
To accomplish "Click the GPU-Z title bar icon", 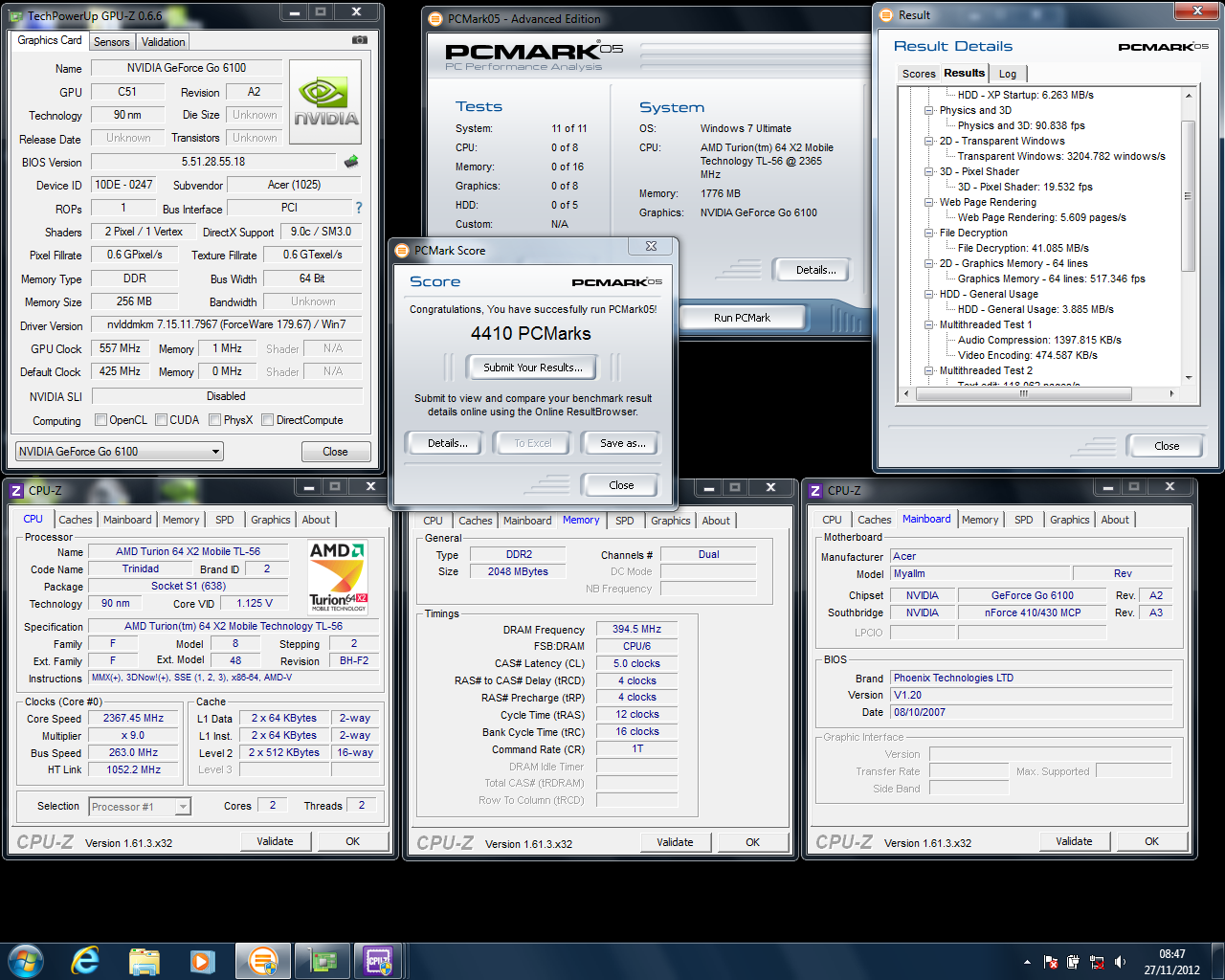I will click(x=16, y=15).
